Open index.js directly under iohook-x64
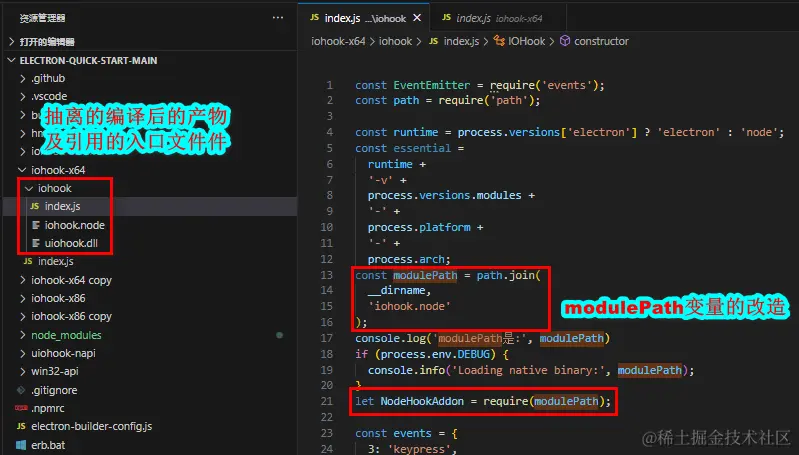Viewport: 799px width, 455px height. pos(56,261)
